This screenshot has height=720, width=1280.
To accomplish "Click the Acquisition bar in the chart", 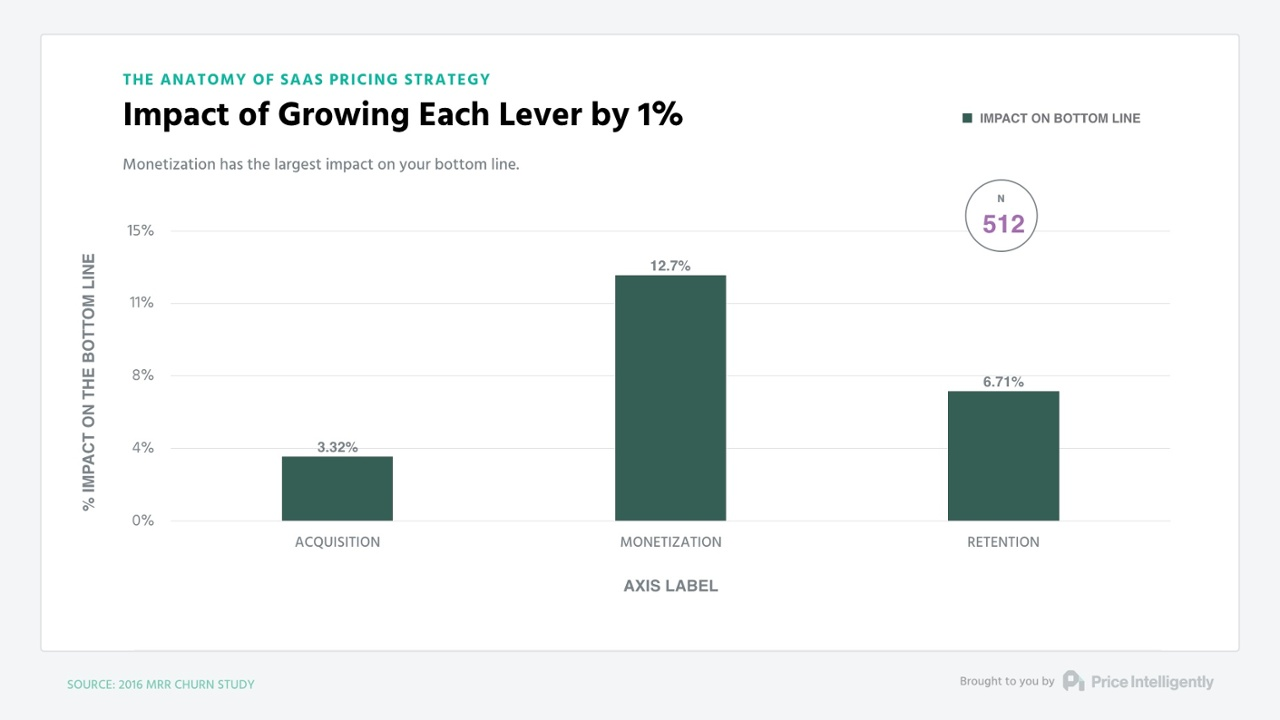I will pyautogui.click(x=337, y=488).
